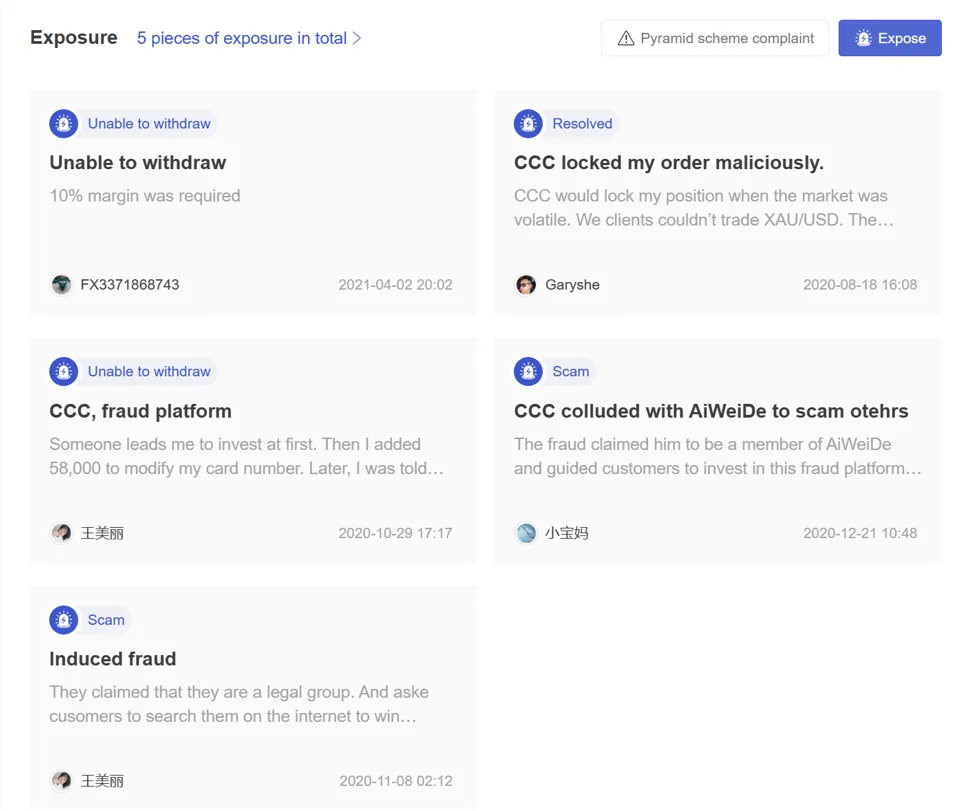Click the warning triangle icon in complaint button
The height and width of the screenshot is (811, 961).
tap(626, 38)
